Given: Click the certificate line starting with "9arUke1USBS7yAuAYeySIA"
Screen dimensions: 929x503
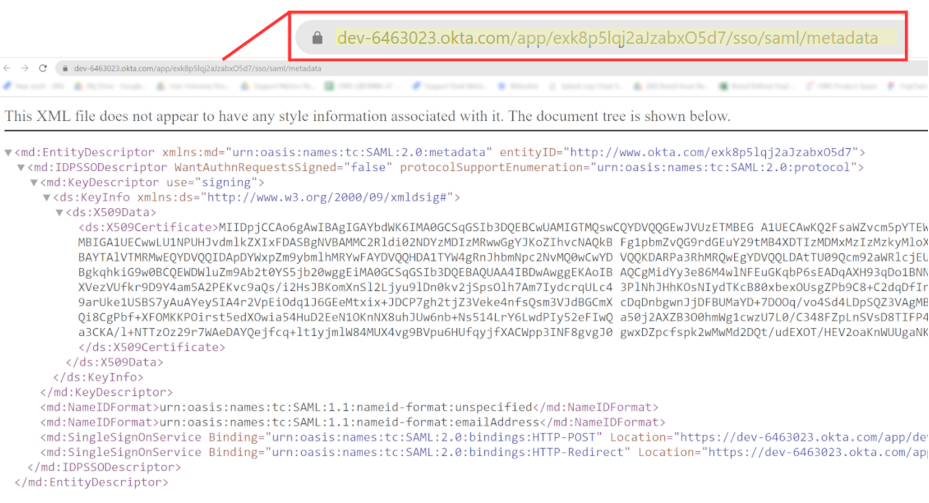Looking at the screenshot, I should tap(503, 302).
